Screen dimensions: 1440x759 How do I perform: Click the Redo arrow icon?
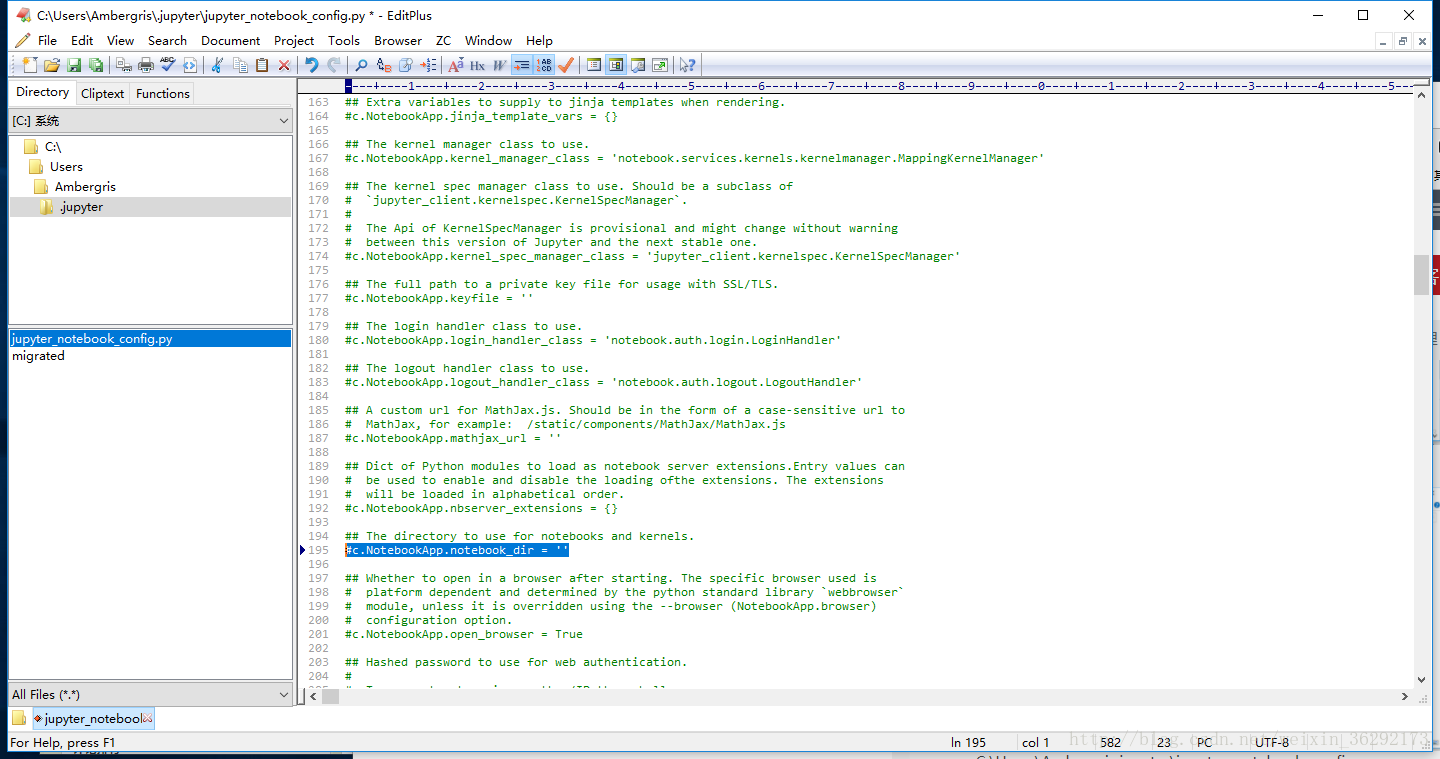334,65
